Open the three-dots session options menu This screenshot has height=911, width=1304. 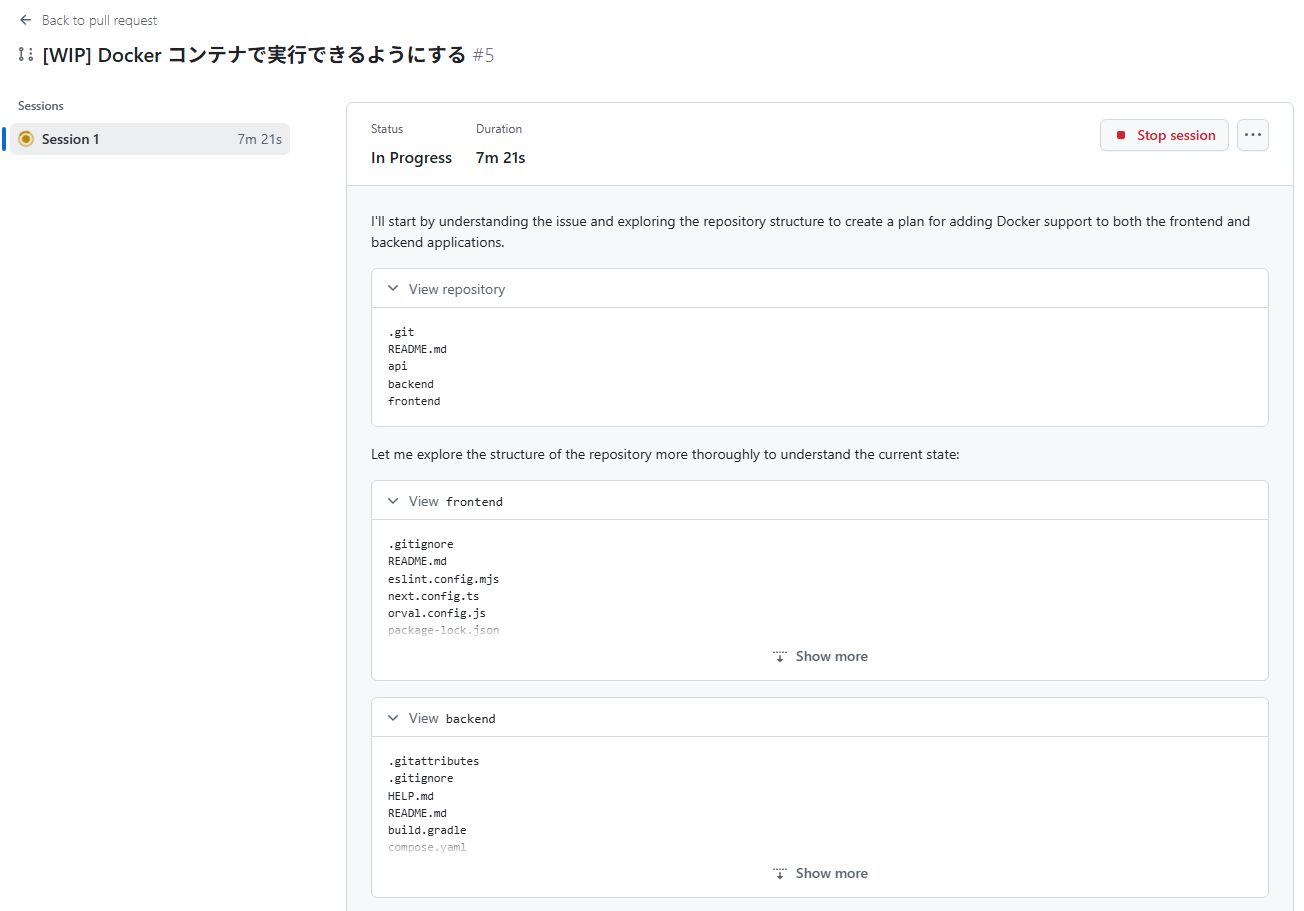1252,135
